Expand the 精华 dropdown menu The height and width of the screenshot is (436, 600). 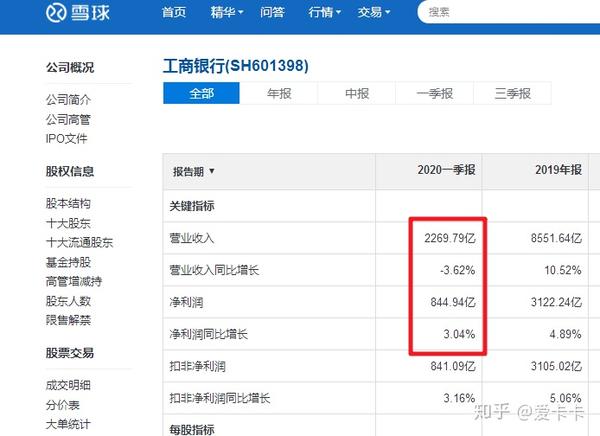227,12
